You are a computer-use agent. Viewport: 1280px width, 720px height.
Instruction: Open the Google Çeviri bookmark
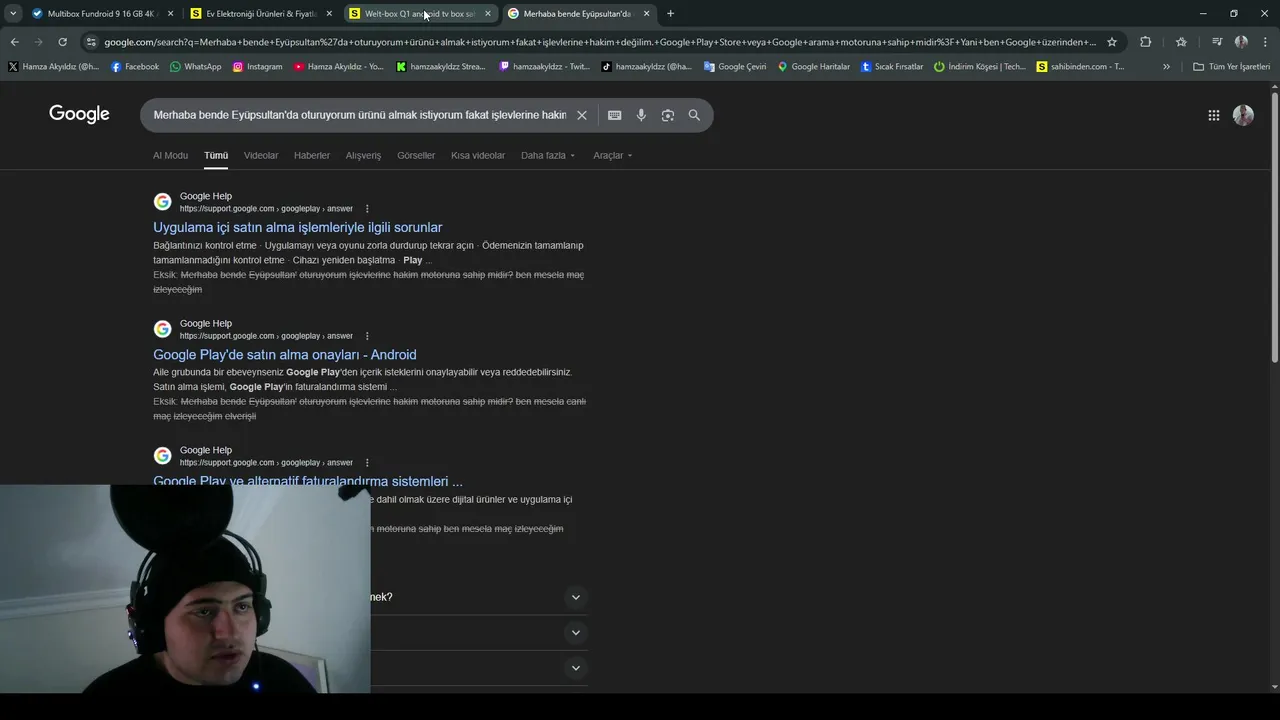(735, 67)
